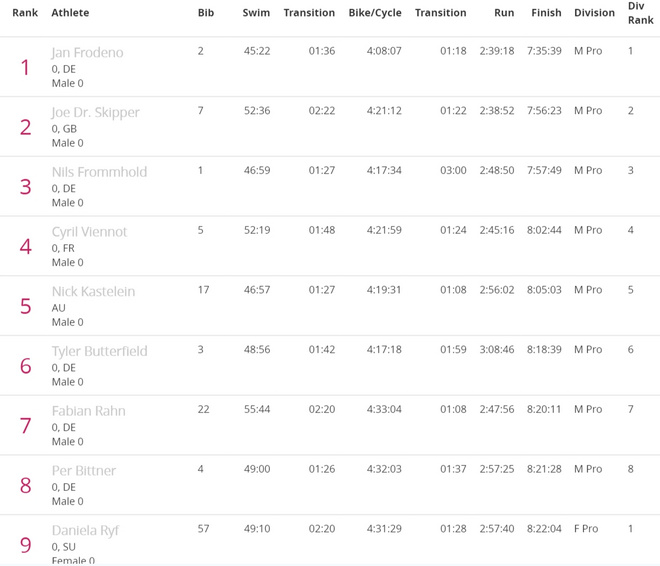660x566 pixels.
Task: Open Daniela Ryf's result entry
Action: (x=85, y=530)
